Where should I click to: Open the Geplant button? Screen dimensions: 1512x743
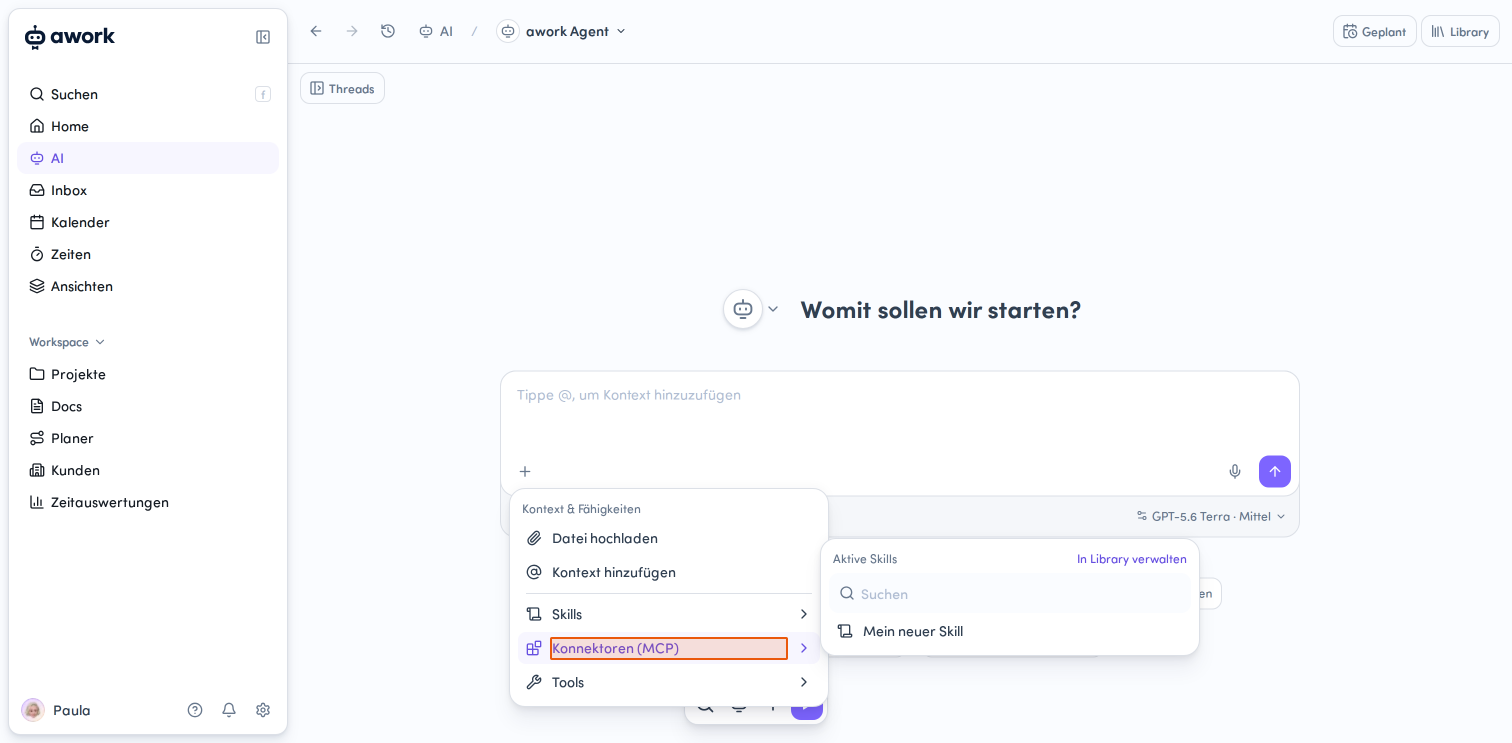click(x=1375, y=31)
